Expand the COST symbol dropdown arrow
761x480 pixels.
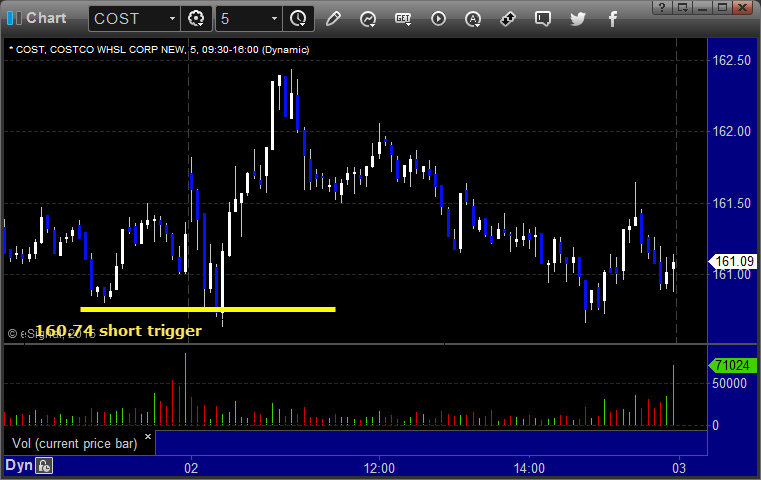point(172,18)
